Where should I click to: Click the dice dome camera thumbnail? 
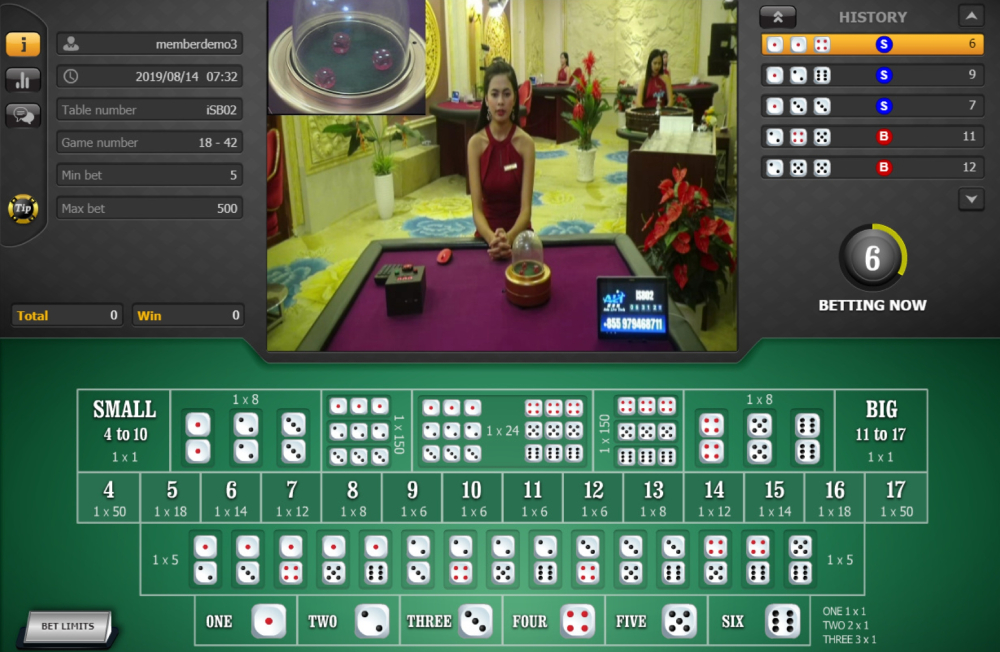(346, 56)
